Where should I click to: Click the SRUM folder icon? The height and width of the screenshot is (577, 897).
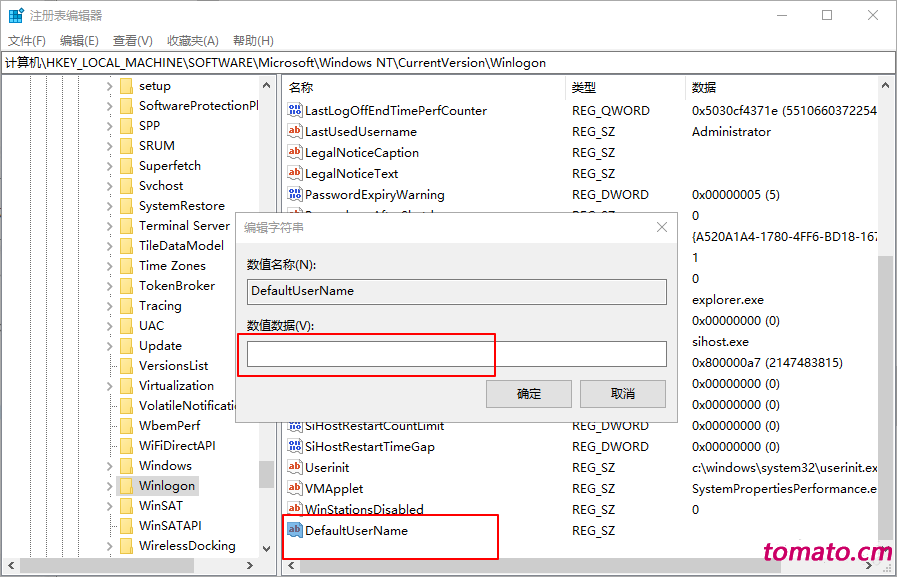(x=126, y=146)
